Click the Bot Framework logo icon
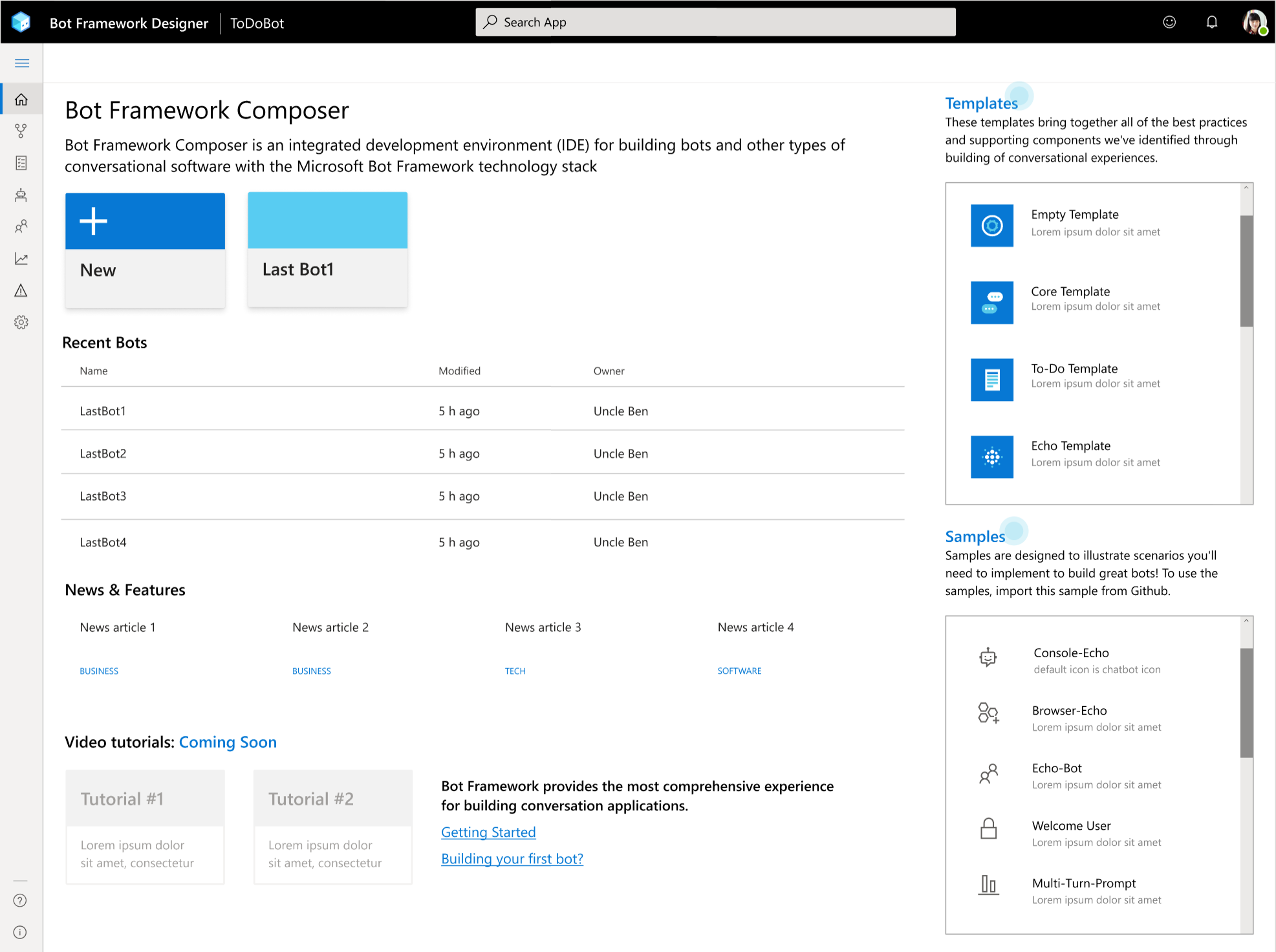This screenshot has width=1276, height=952. (x=21, y=22)
